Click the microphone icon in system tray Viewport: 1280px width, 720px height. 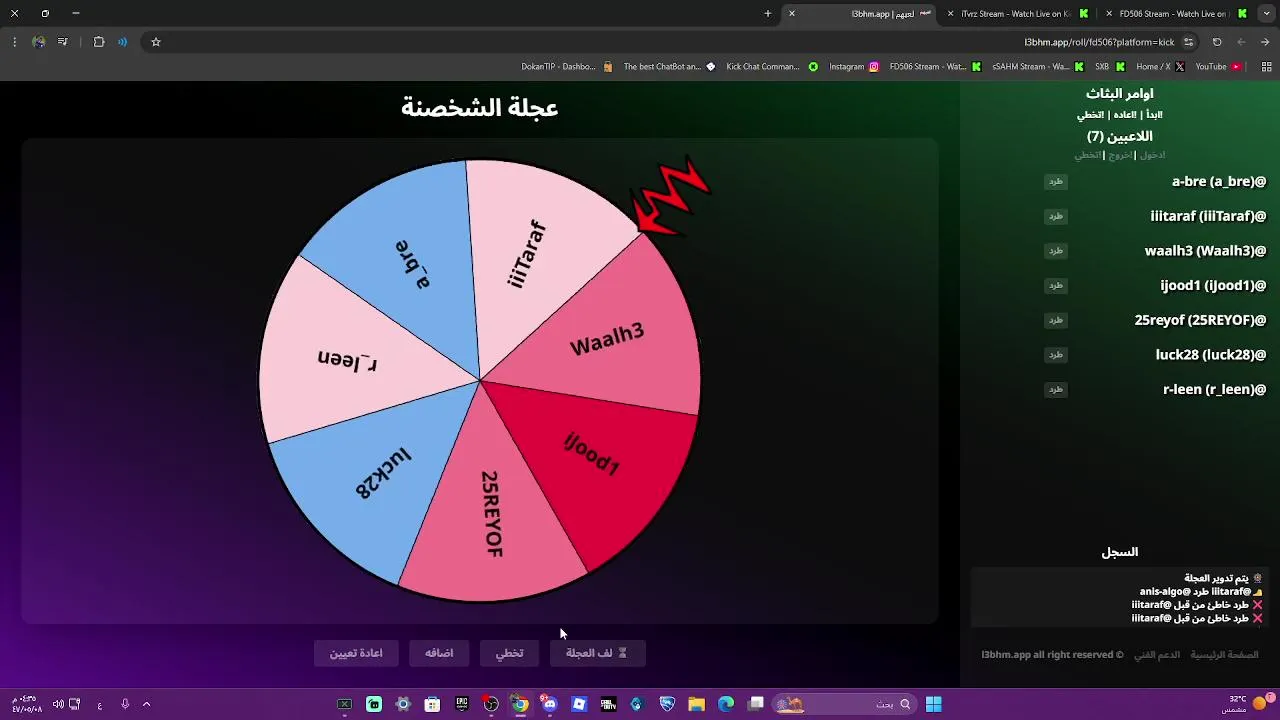[125, 704]
